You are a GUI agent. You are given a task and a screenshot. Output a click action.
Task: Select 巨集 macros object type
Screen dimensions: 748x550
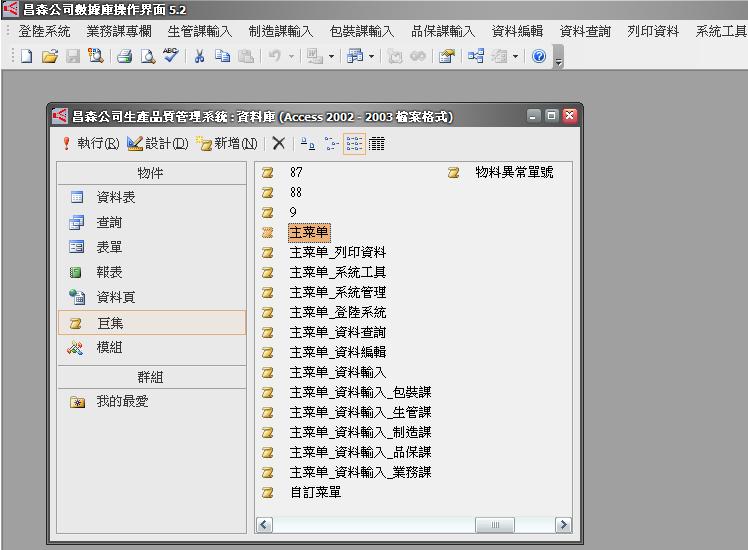point(152,323)
